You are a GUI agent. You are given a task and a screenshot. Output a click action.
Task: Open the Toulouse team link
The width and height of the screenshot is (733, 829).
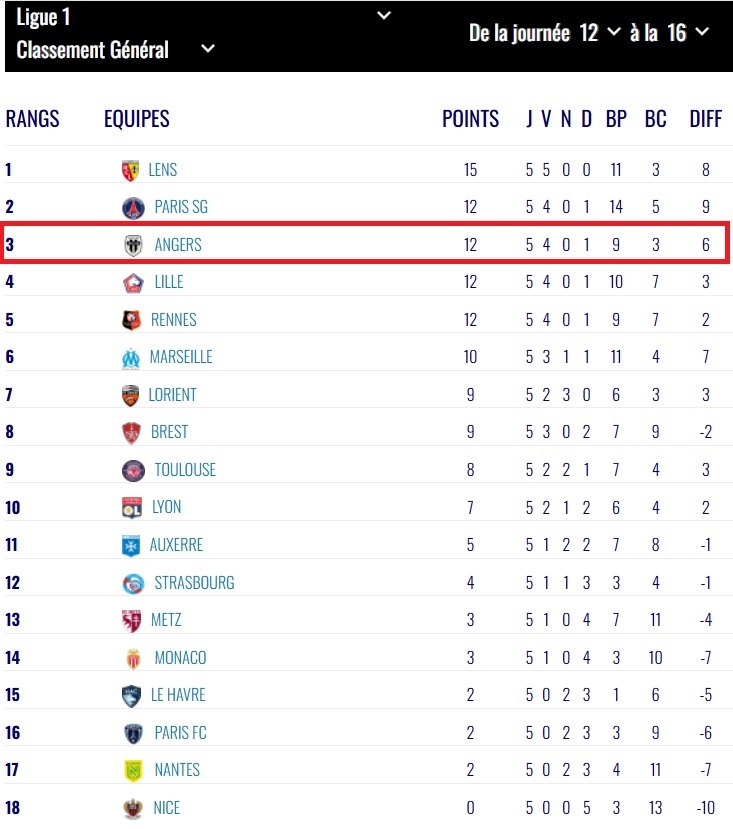pyautogui.click(x=185, y=470)
